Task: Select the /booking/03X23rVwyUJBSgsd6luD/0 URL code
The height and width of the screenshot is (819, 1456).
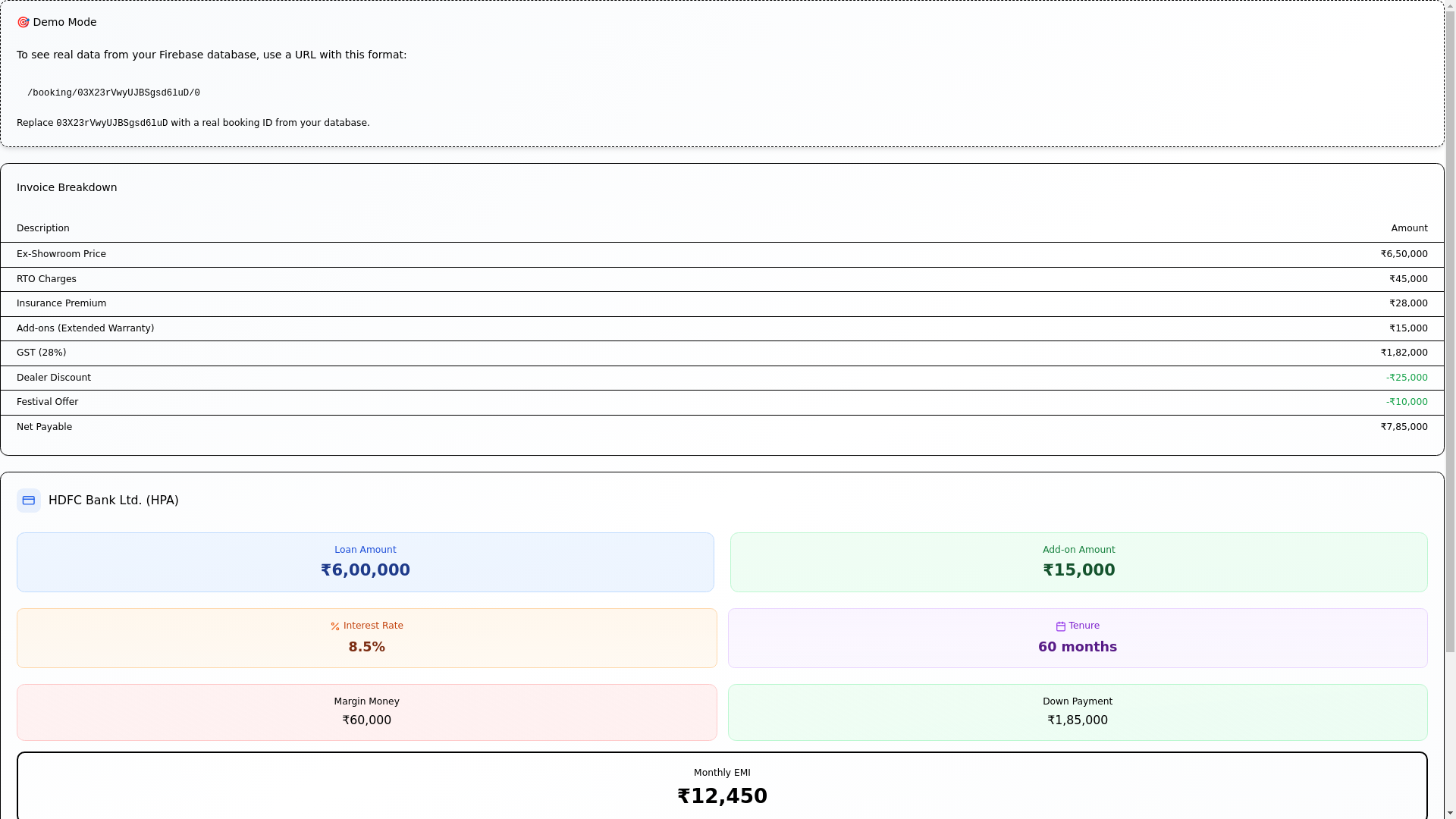Action: 114,93
